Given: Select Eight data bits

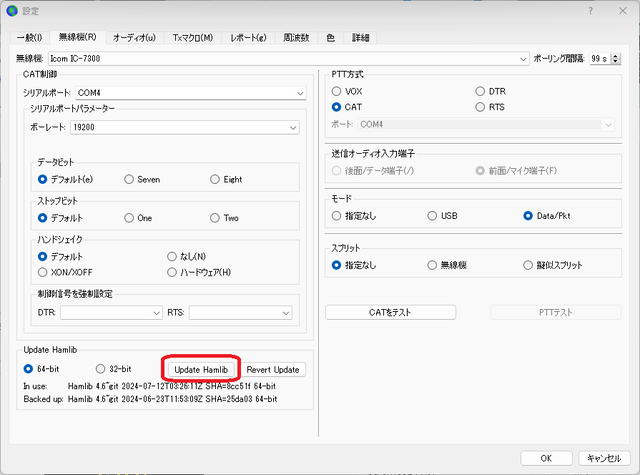Looking at the screenshot, I should [x=226, y=179].
